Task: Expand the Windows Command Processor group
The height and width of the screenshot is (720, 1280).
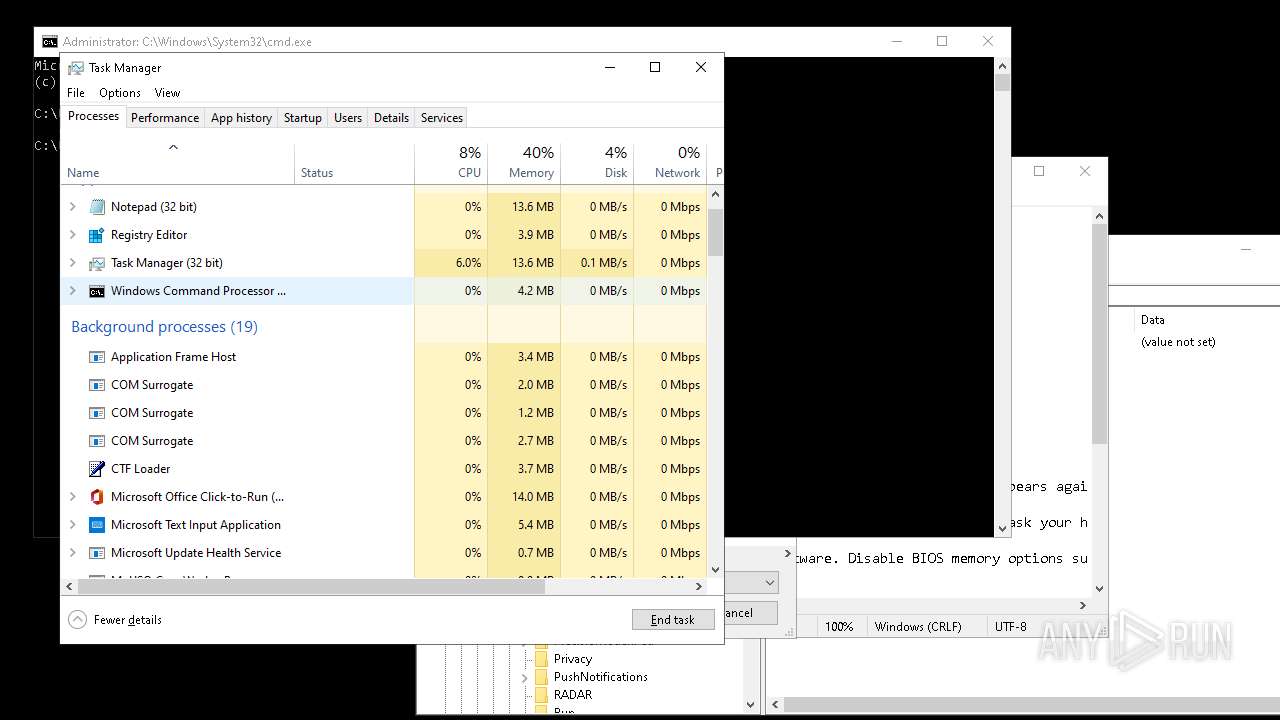Action: [72, 291]
